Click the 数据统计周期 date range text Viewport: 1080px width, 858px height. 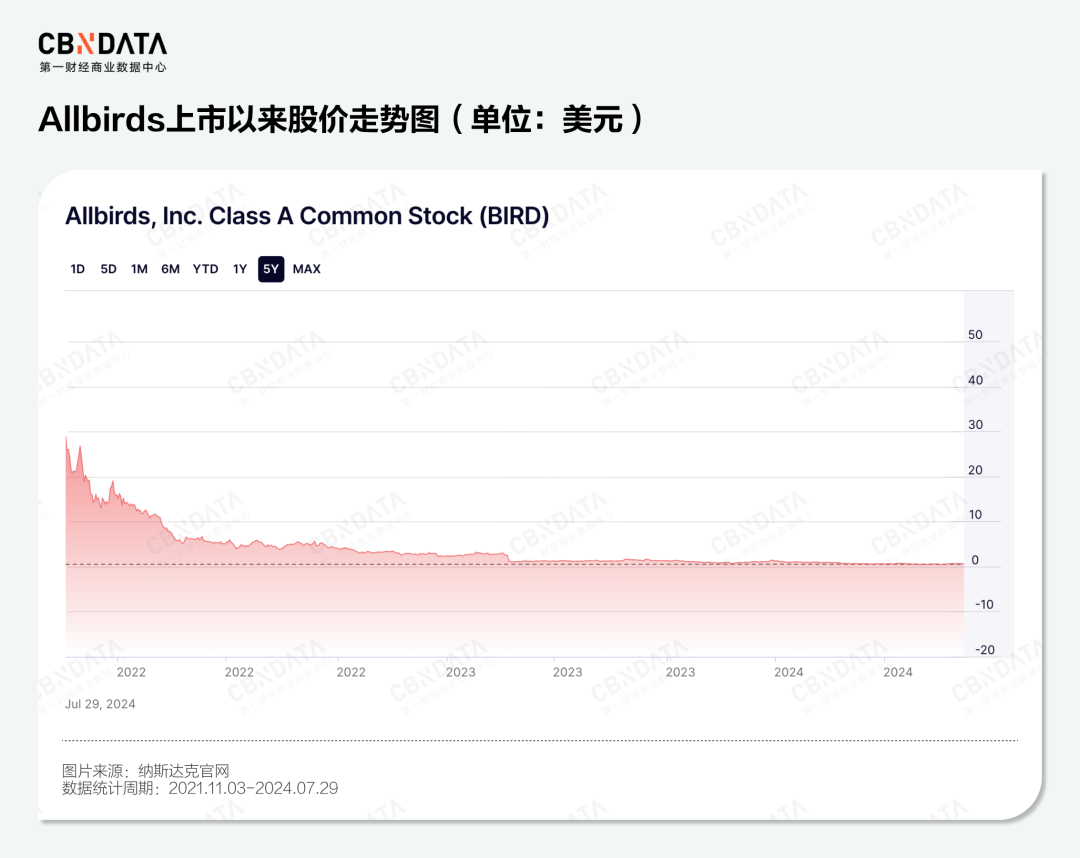[x=200, y=789]
